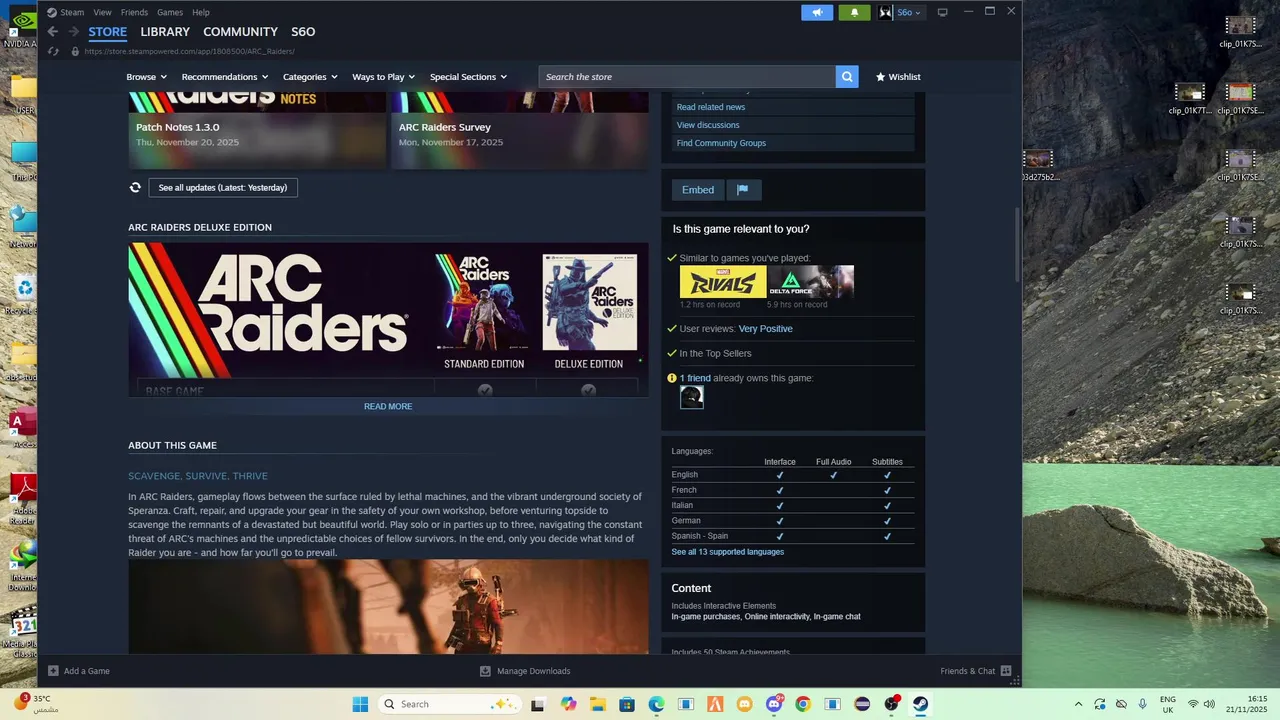1280x720 pixels.
Task: Open the Steam announcements megaphone button
Action: pyautogui.click(x=817, y=12)
